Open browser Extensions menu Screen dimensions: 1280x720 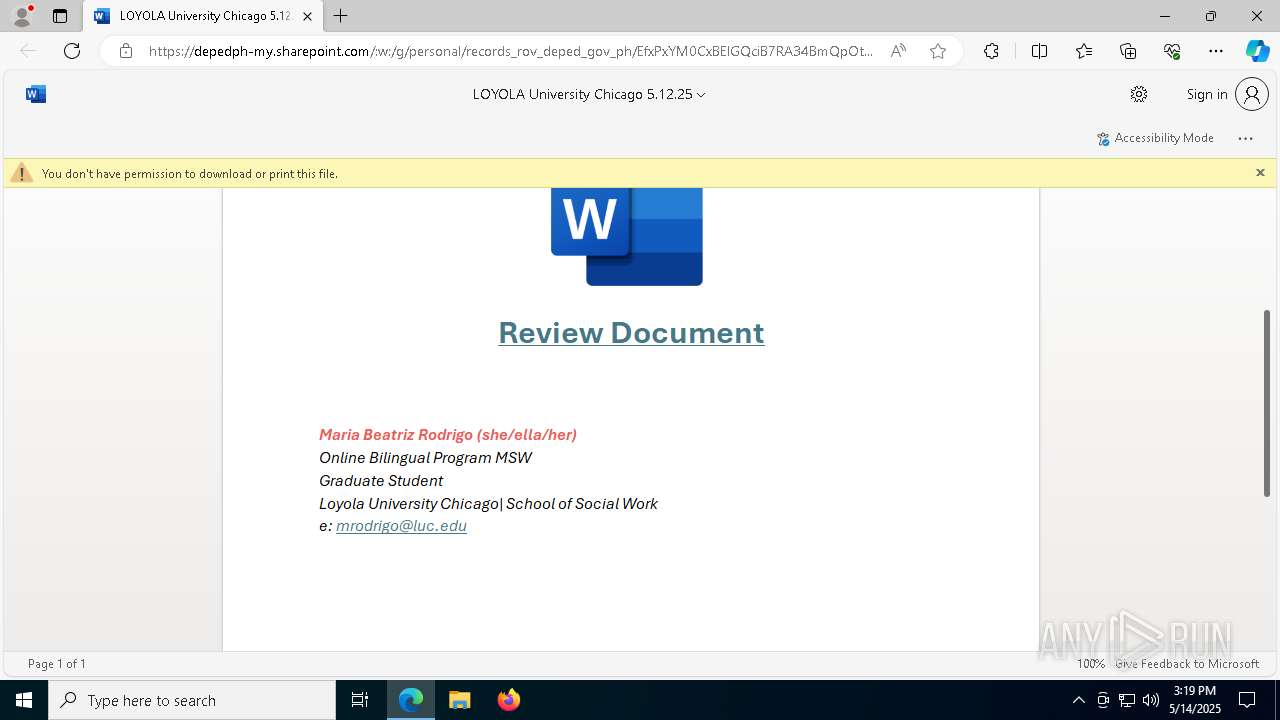pos(991,51)
